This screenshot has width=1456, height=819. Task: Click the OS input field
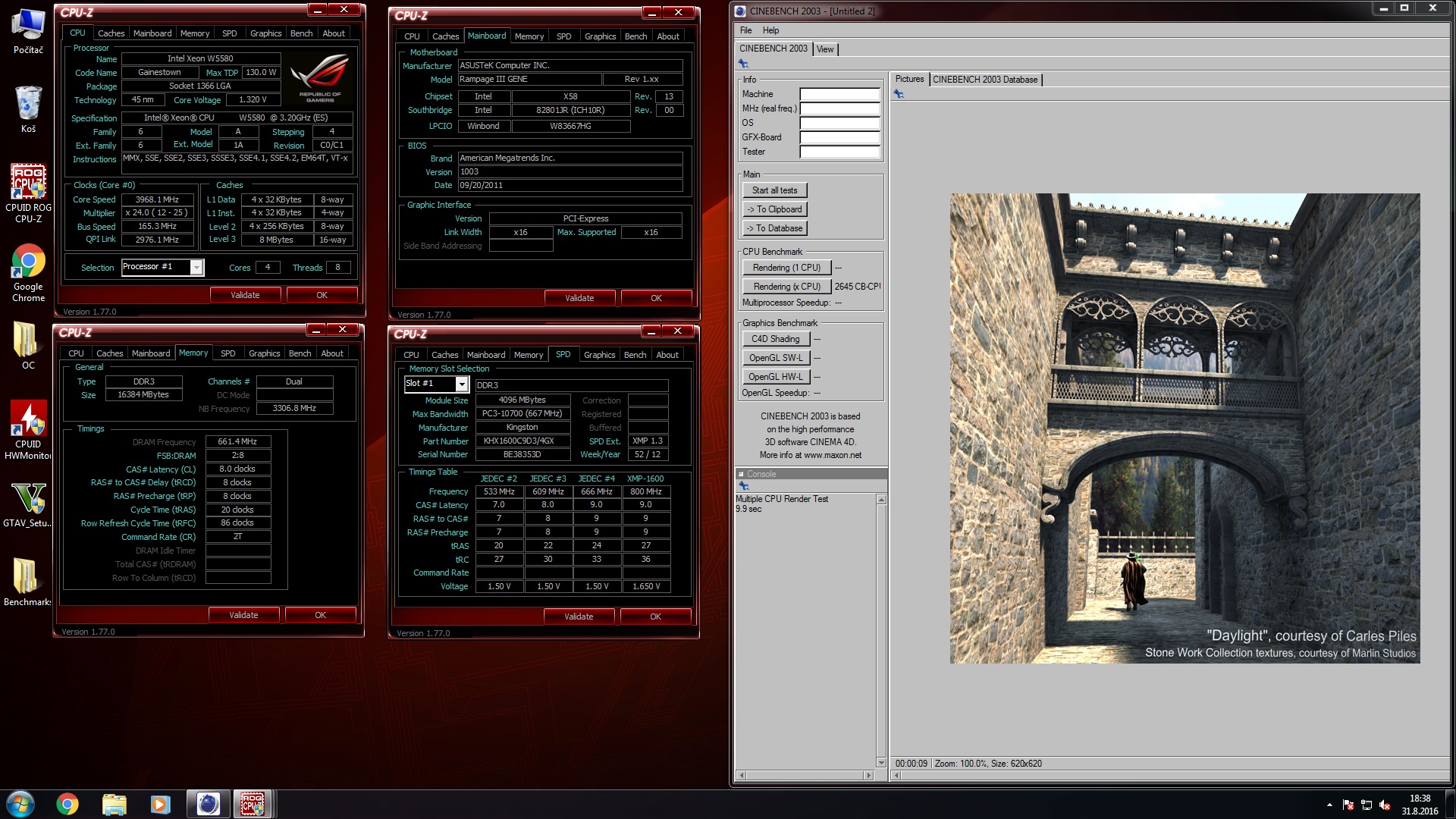839,124
